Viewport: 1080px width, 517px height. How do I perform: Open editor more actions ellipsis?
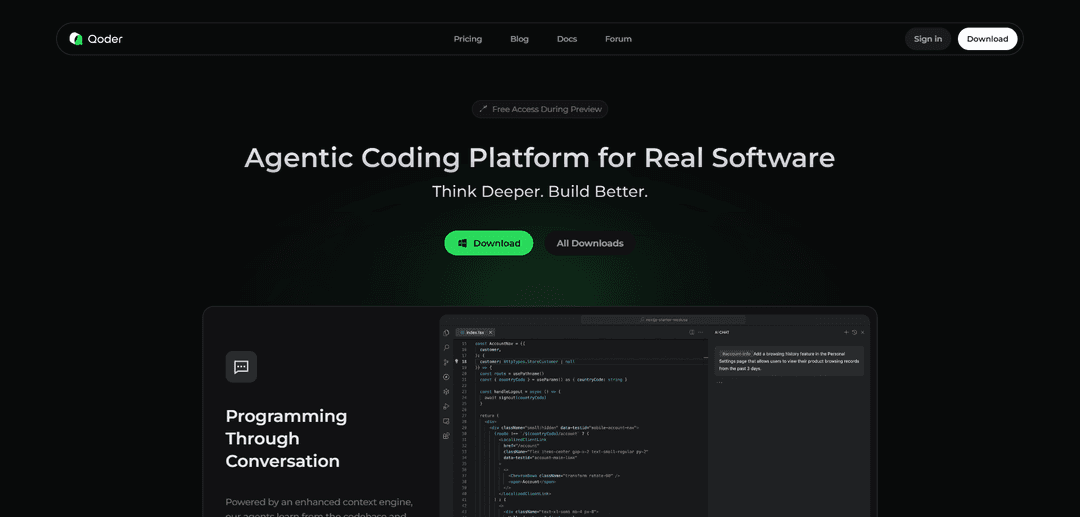pyautogui.click(x=700, y=333)
